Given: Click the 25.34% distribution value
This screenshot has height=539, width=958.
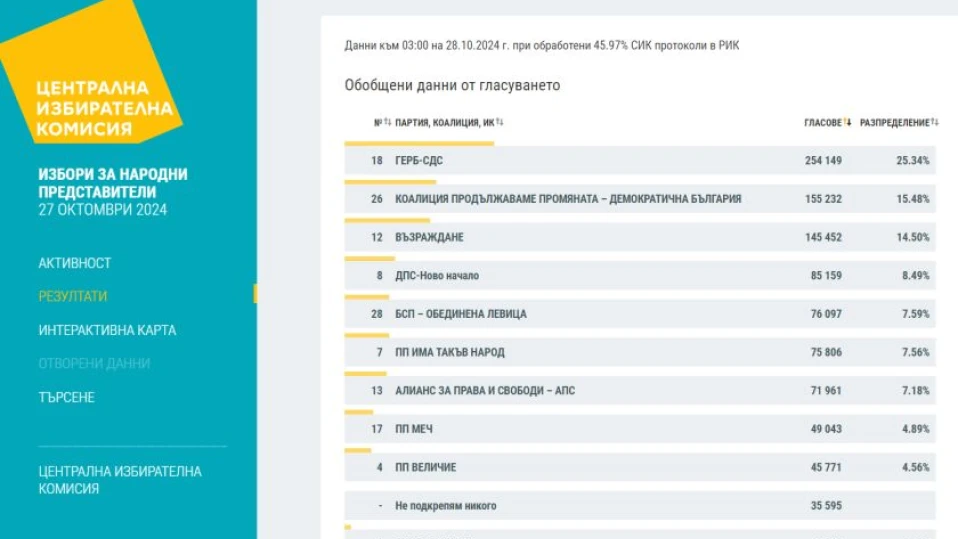Looking at the screenshot, I should tap(913, 161).
